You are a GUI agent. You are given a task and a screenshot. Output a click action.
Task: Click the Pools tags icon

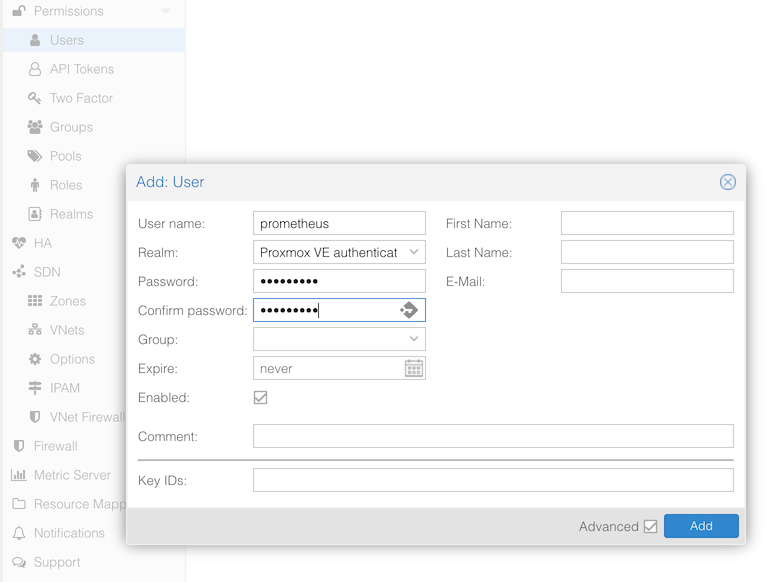coord(35,156)
